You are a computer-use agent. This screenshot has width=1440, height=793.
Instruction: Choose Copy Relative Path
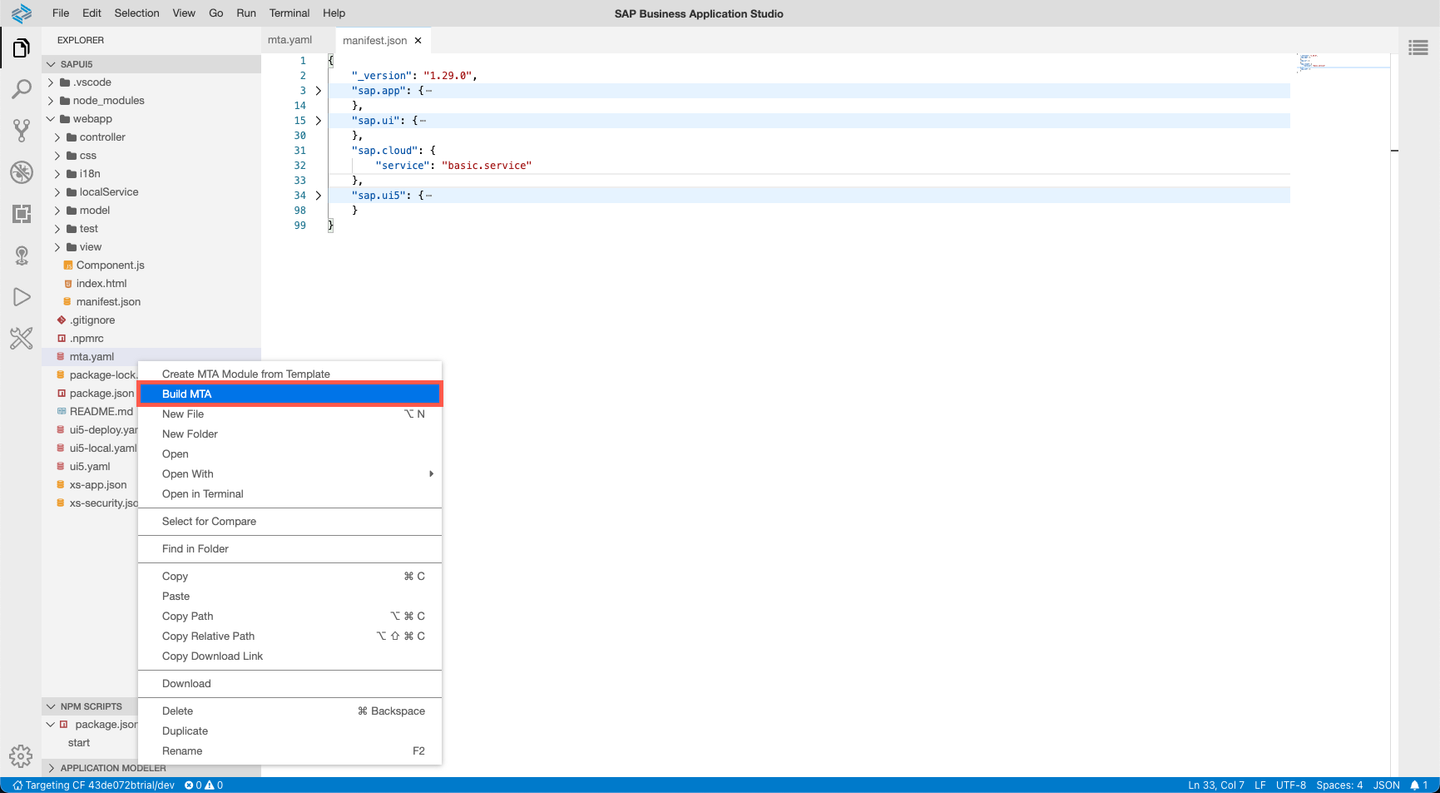coord(290,636)
